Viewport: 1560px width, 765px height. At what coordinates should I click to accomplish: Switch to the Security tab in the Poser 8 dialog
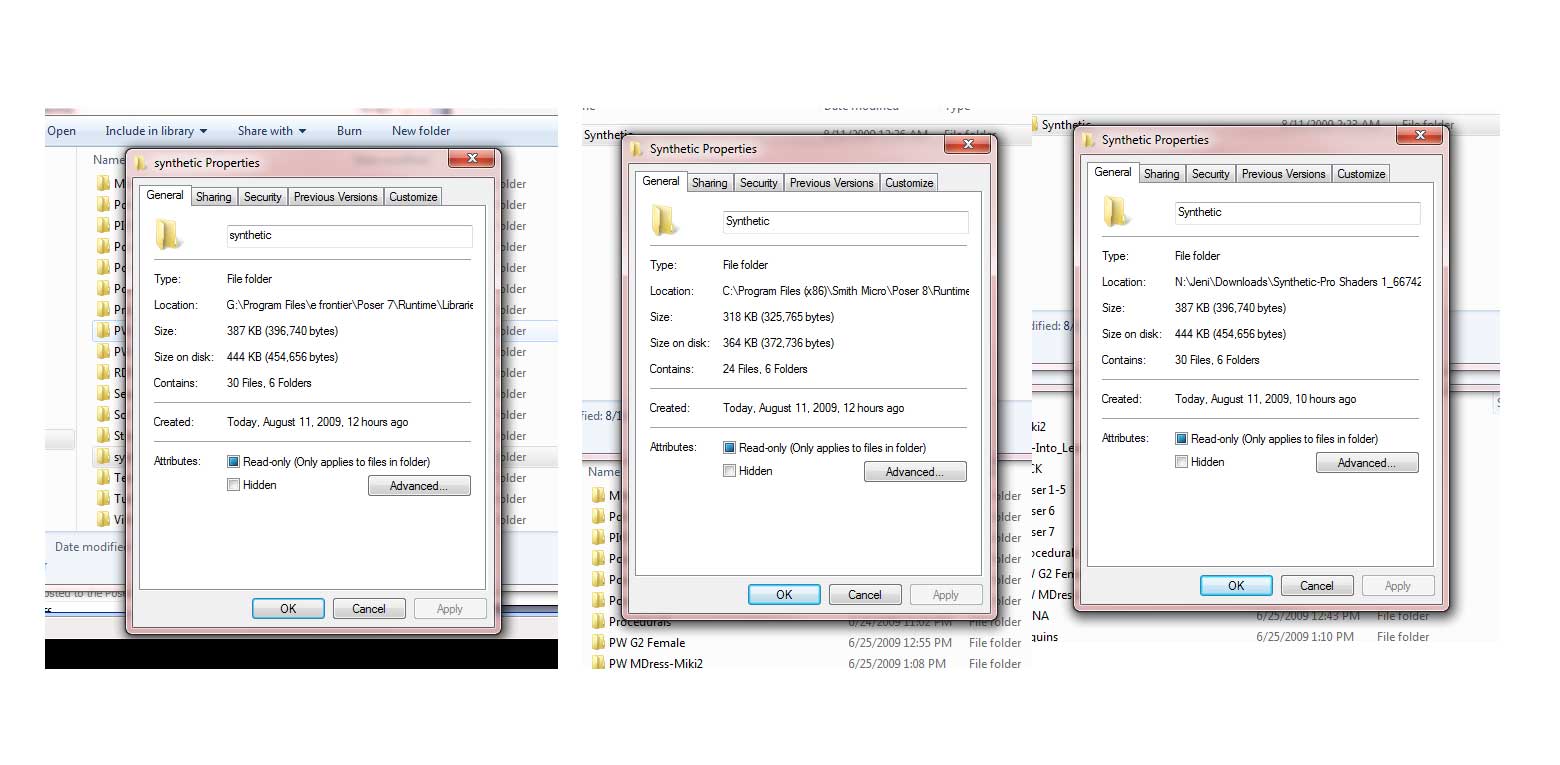point(759,183)
